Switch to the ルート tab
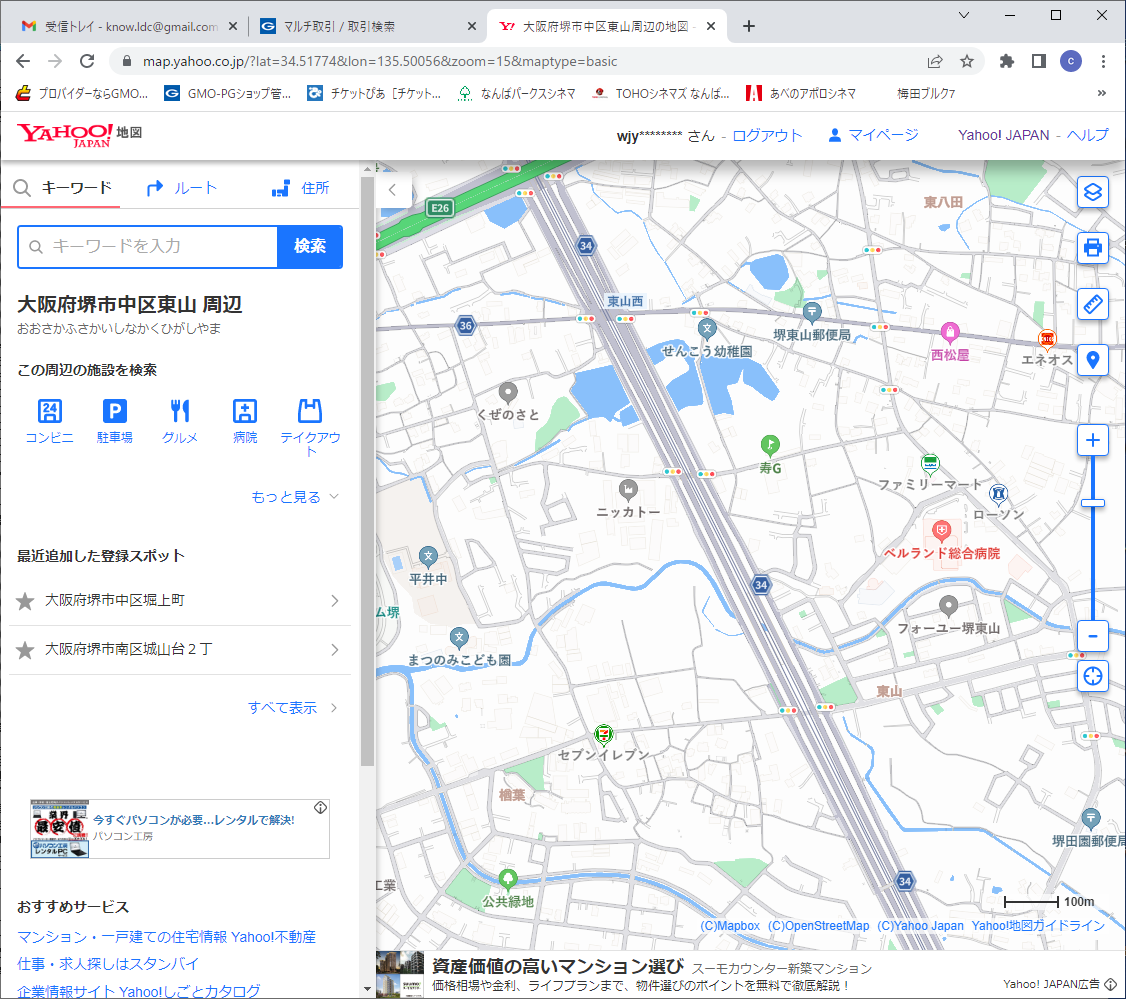Image resolution: width=1126 pixels, height=999 pixels. pyautogui.click(x=181, y=188)
